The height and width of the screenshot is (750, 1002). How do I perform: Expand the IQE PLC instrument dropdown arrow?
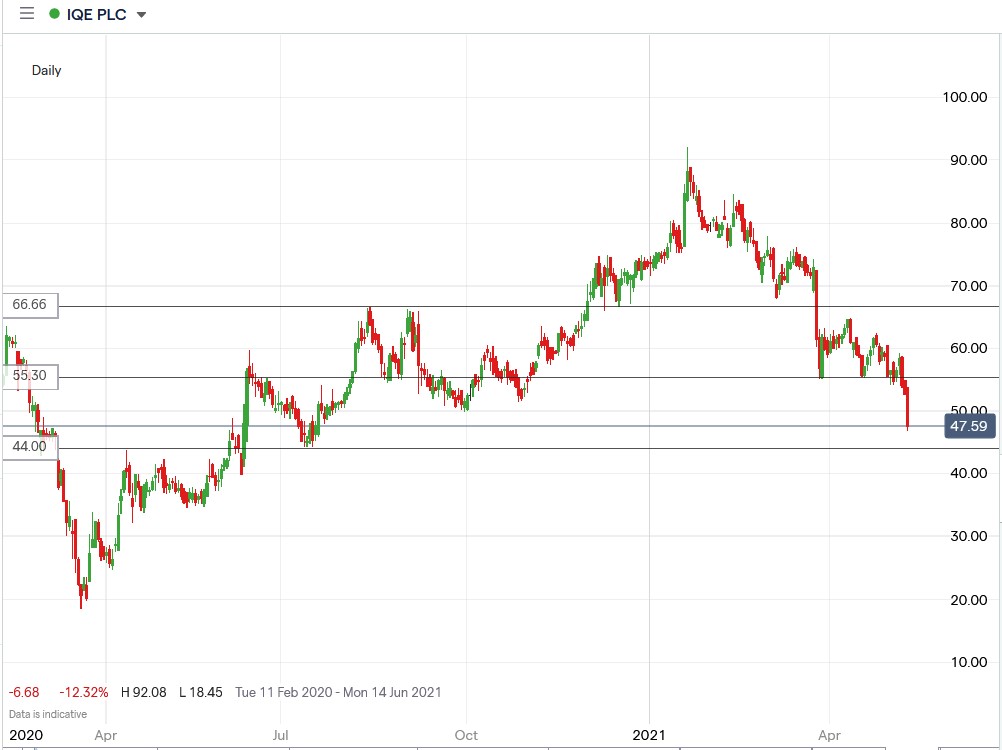(141, 15)
